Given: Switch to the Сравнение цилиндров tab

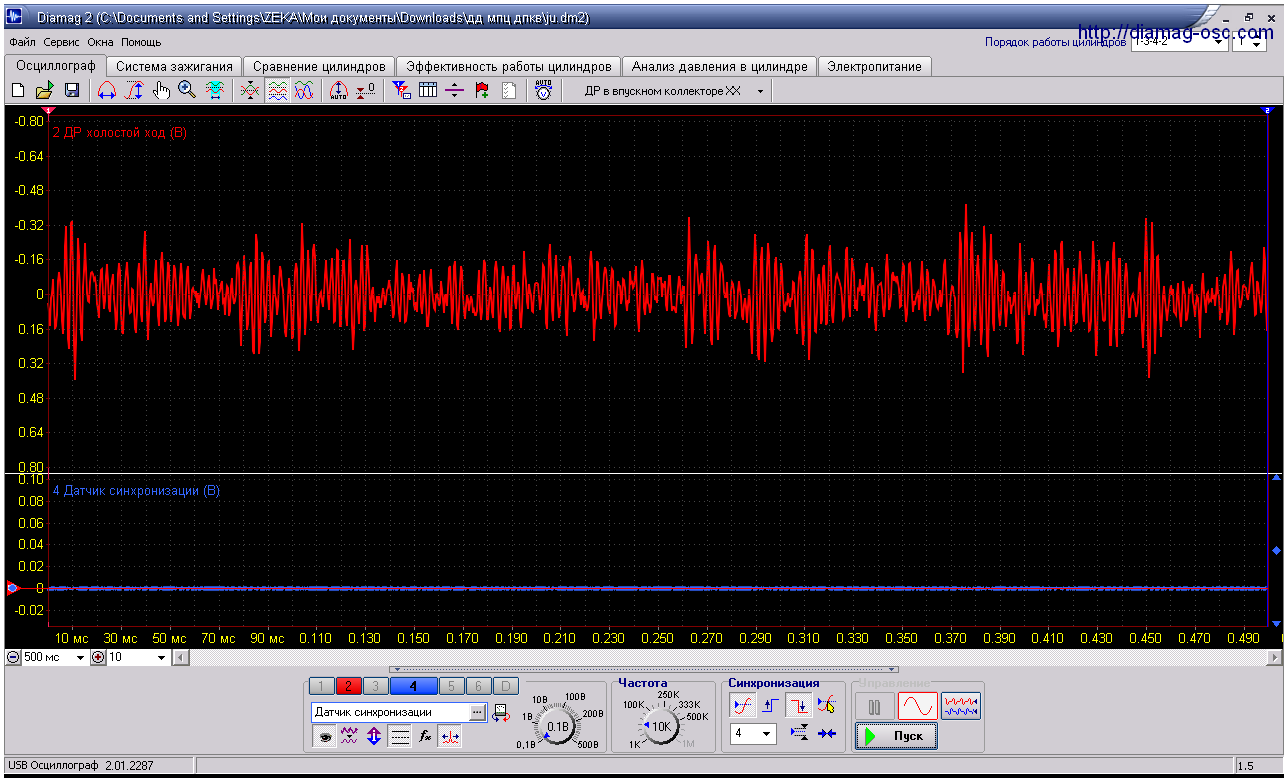Looking at the screenshot, I should click(x=319, y=66).
